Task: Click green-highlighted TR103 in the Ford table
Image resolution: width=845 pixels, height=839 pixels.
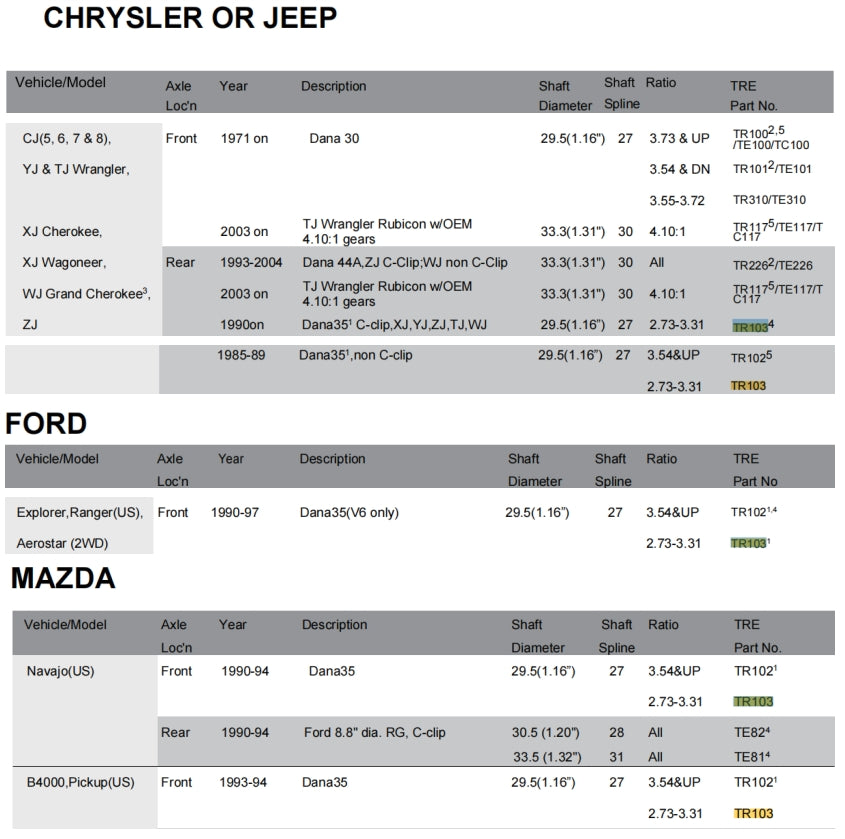Action: [x=748, y=544]
